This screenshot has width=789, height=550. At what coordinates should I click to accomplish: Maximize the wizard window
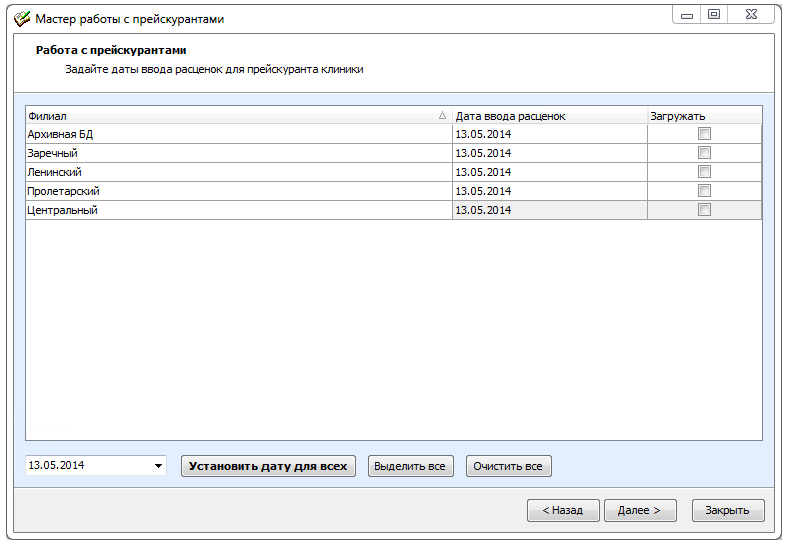pos(714,14)
